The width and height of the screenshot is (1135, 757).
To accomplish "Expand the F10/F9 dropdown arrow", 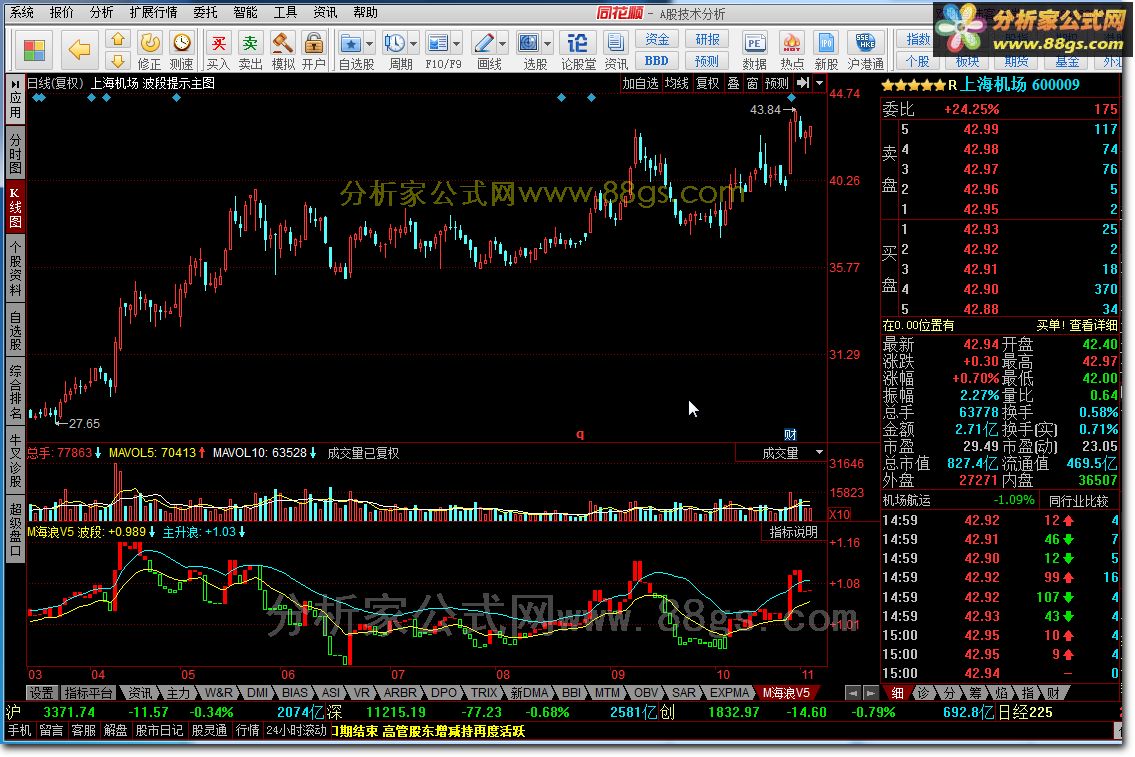I will click(456, 43).
